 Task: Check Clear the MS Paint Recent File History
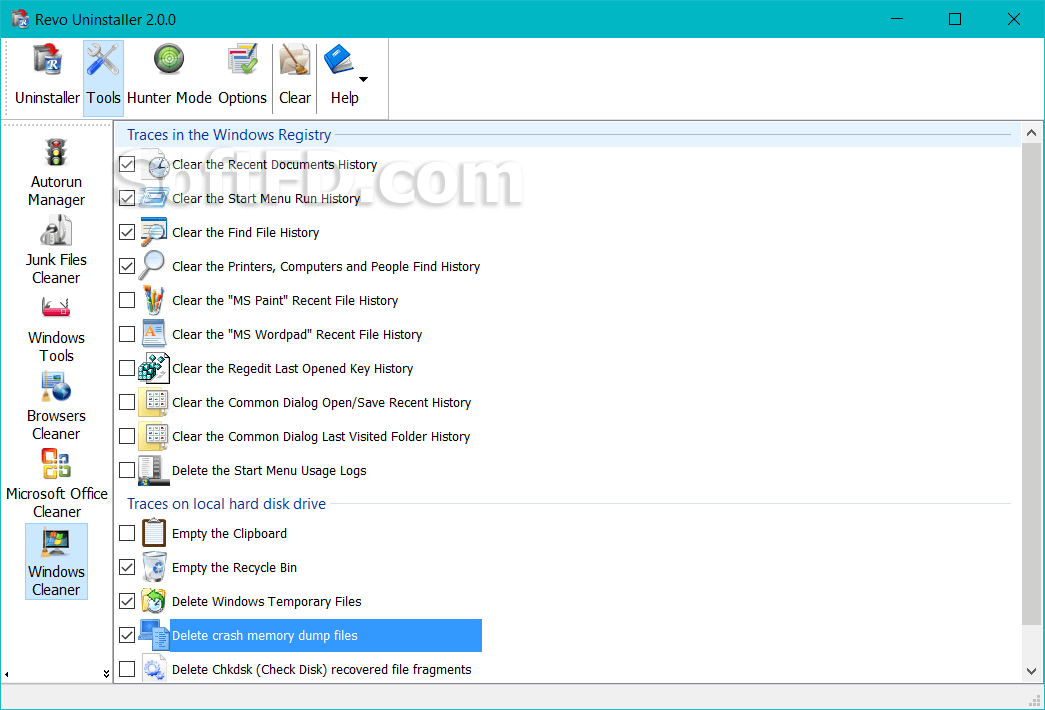tap(127, 300)
